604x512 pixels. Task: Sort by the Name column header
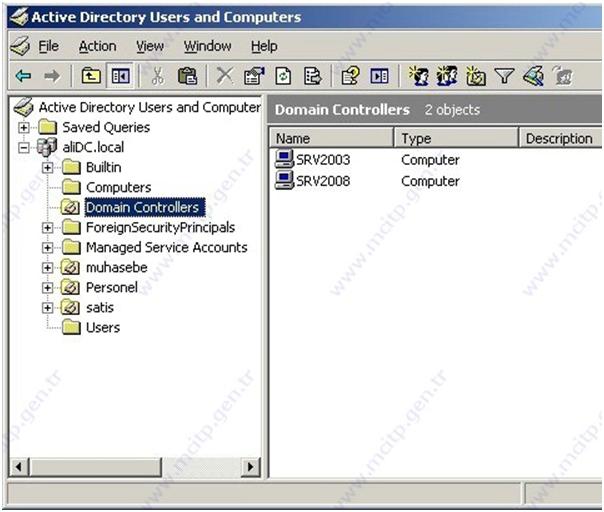[331, 138]
